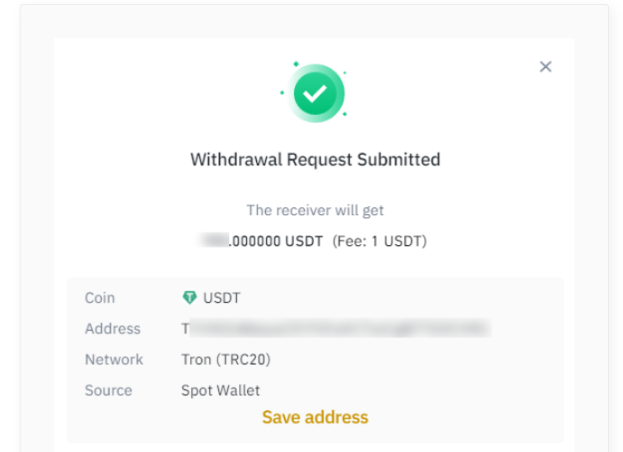Click "The receiver will get" text
The height and width of the screenshot is (452, 623).
point(315,211)
